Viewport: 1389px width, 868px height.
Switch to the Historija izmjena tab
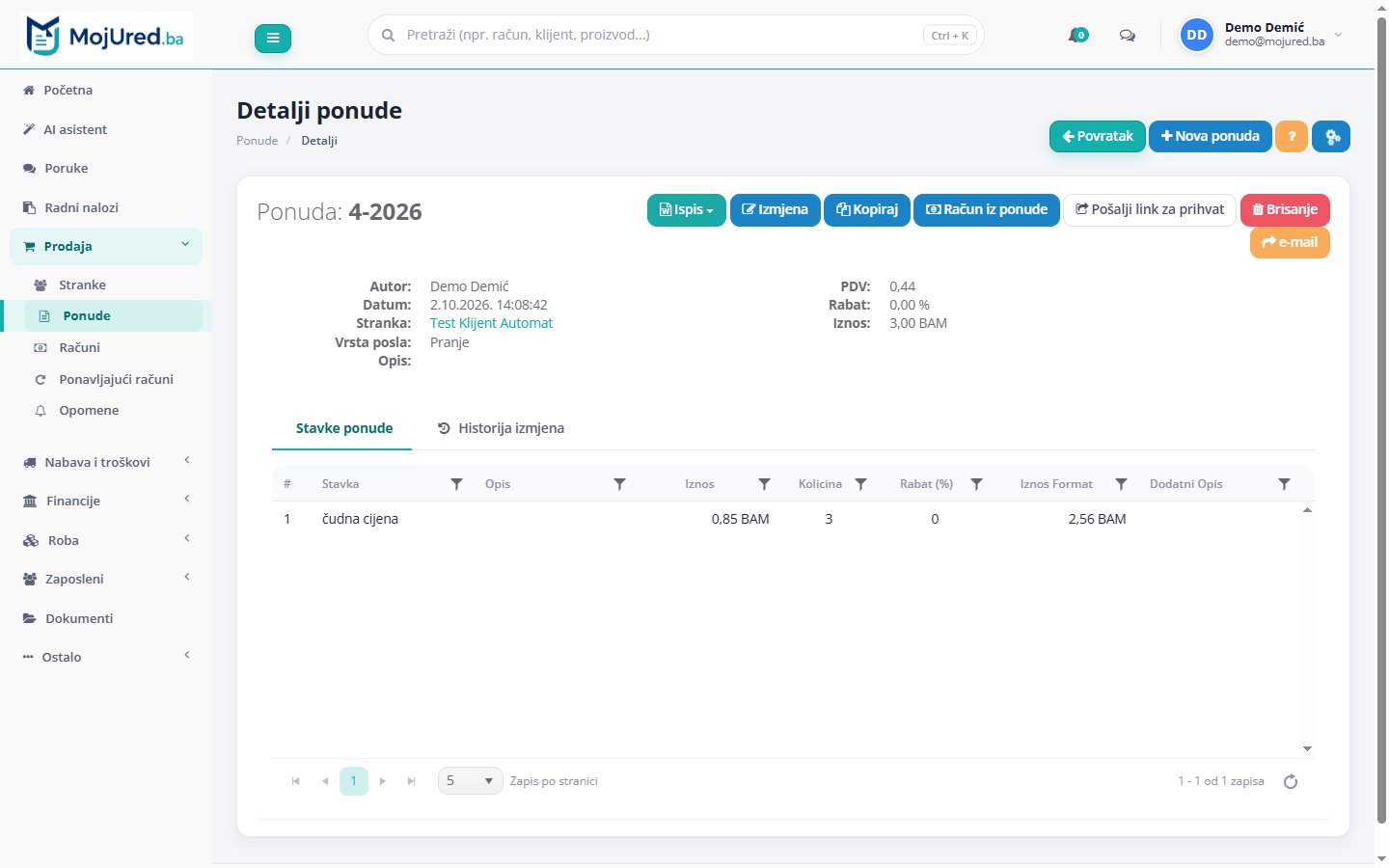point(501,428)
